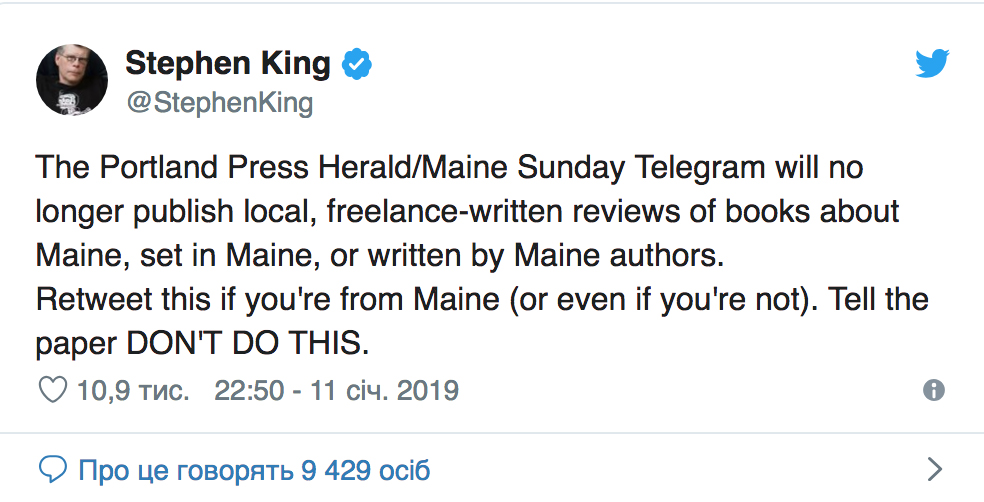The height and width of the screenshot is (502, 984).
Task: Open the tweet info icon
Action: tap(934, 390)
